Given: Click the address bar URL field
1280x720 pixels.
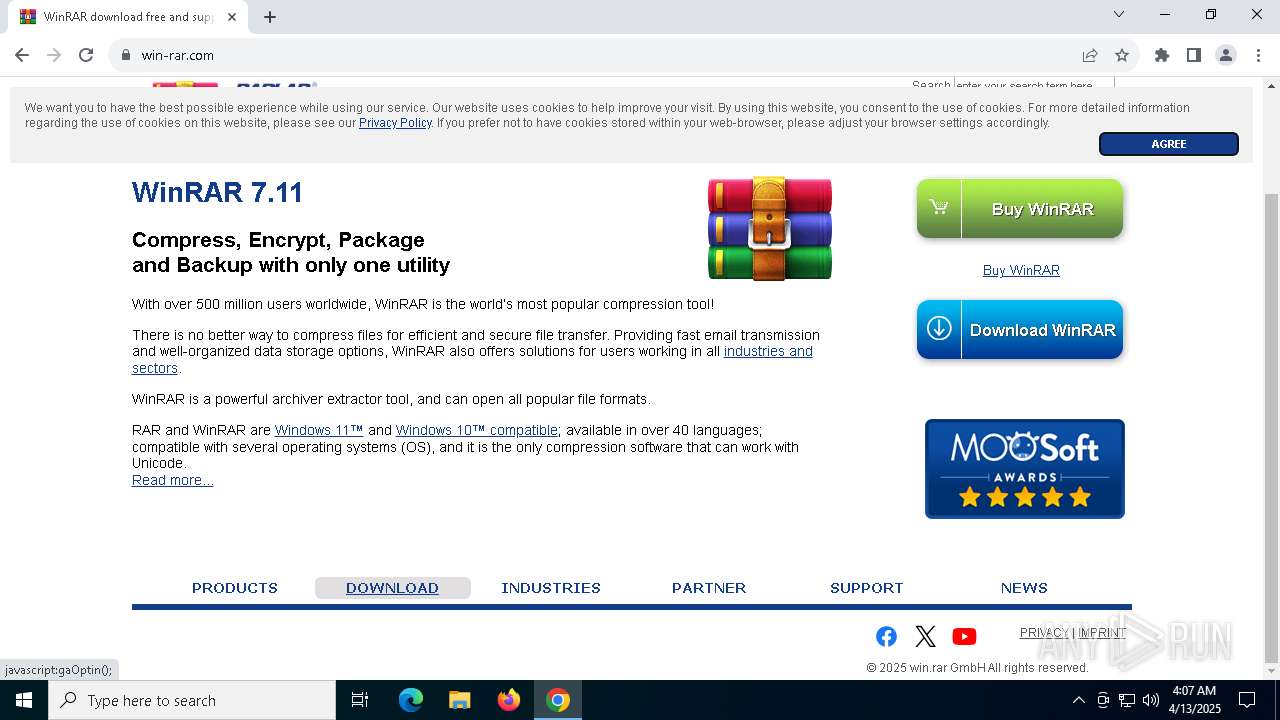Looking at the screenshot, I should tap(600, 55).
